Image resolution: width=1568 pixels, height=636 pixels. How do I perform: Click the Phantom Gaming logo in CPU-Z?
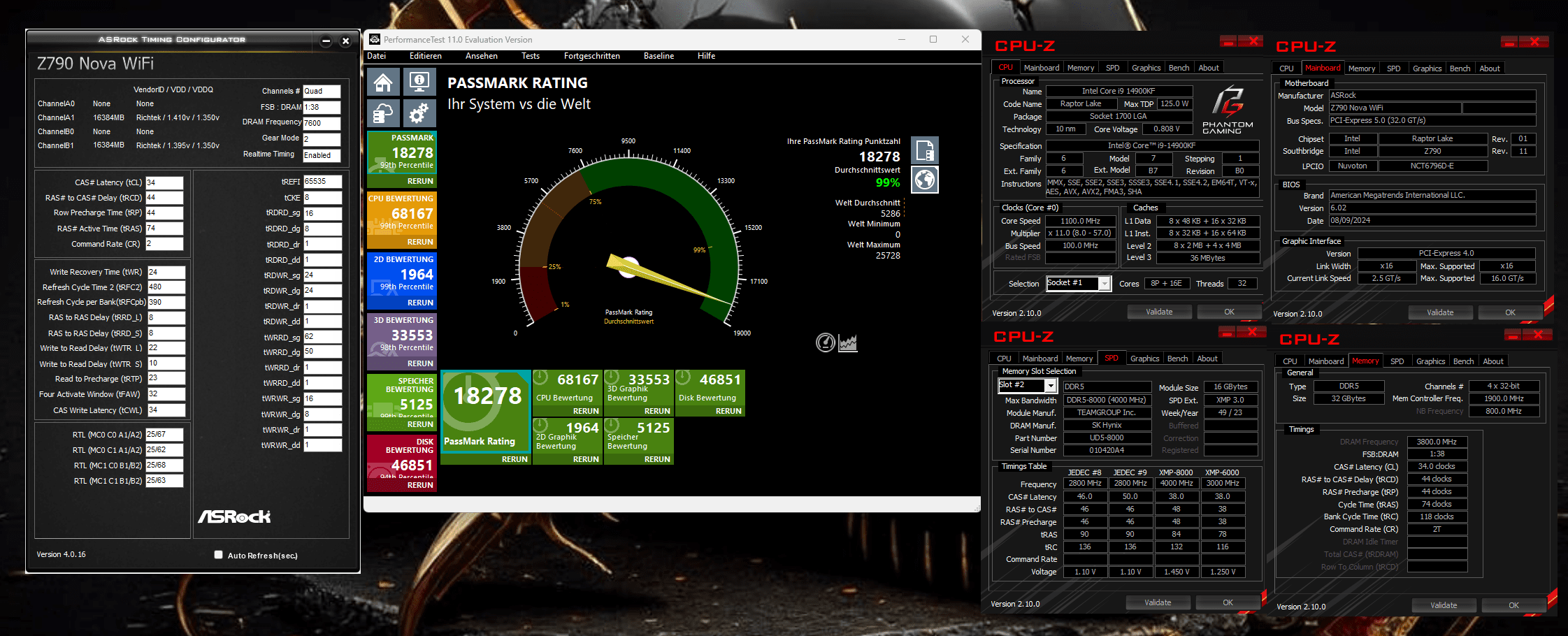[1228, 109]
